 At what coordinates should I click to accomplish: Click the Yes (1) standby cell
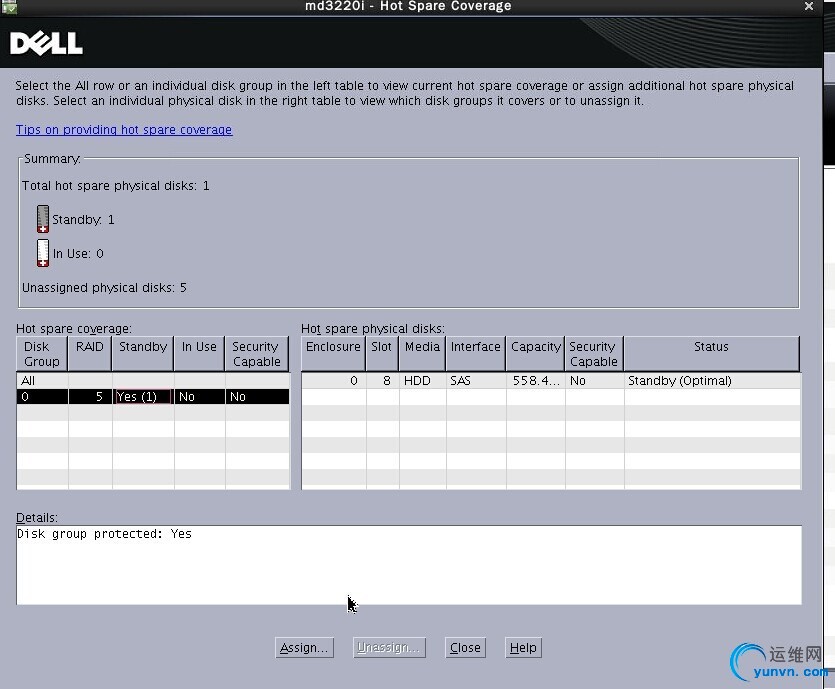[x=143, y=397]
